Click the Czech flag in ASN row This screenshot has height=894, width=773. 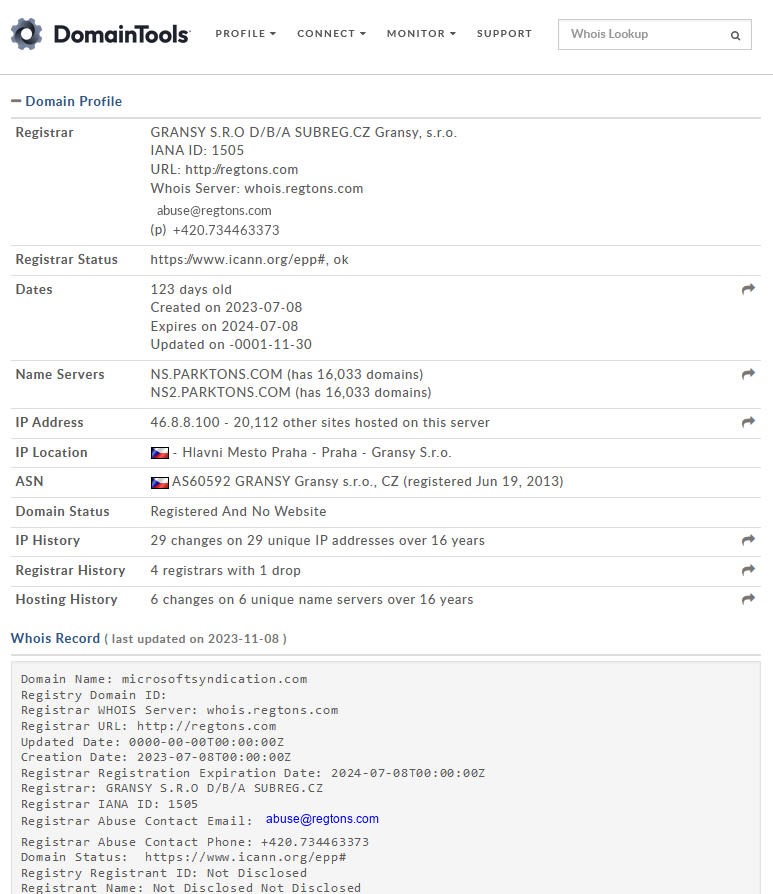tap(160, 482)
